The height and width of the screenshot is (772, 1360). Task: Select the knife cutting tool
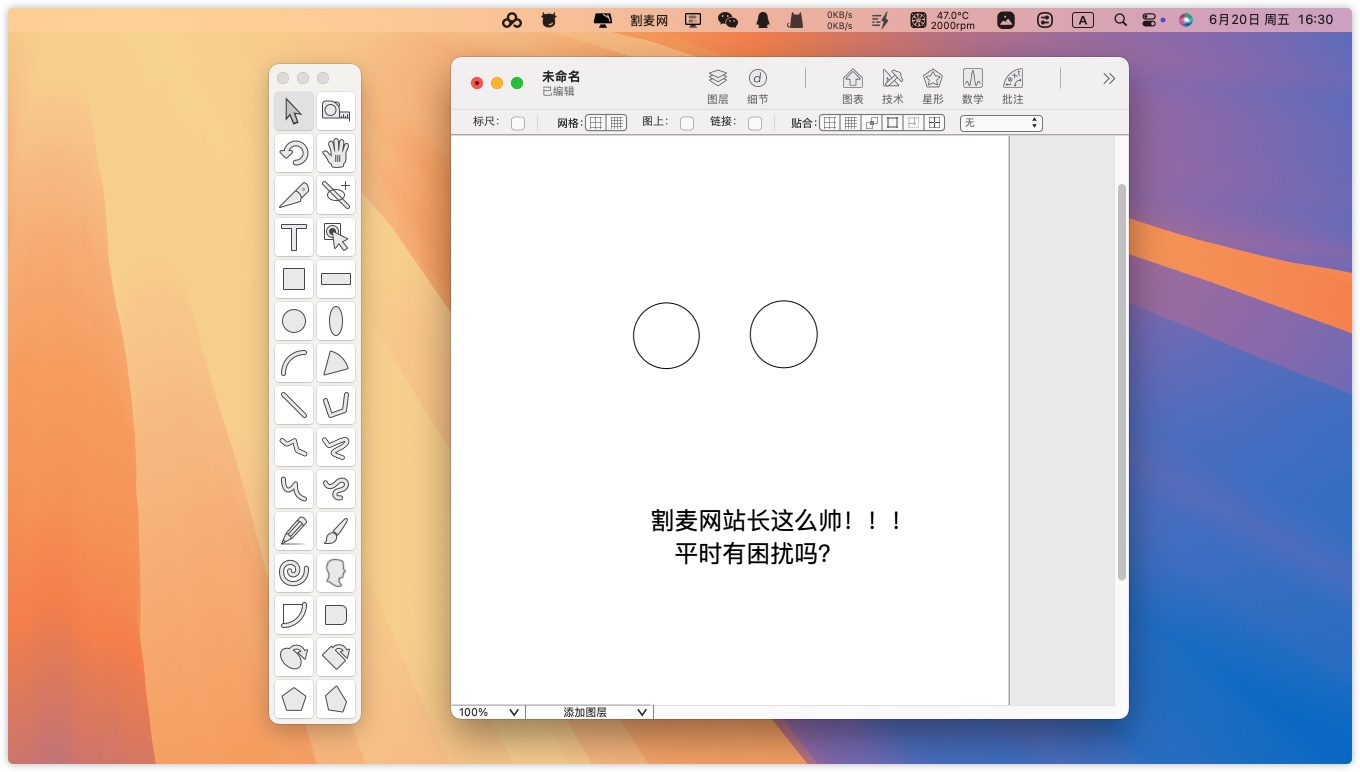(x=294, y=195)
